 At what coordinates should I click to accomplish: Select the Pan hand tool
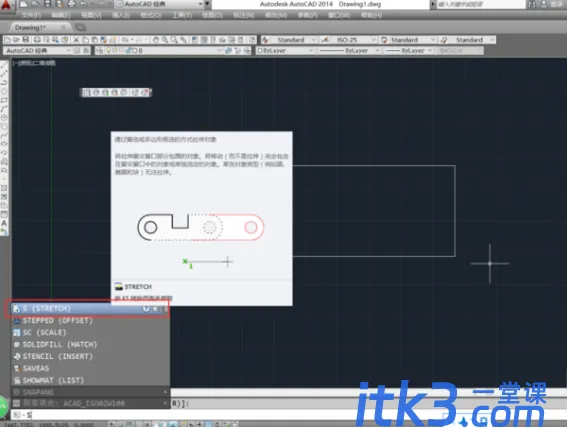(156, 40)
